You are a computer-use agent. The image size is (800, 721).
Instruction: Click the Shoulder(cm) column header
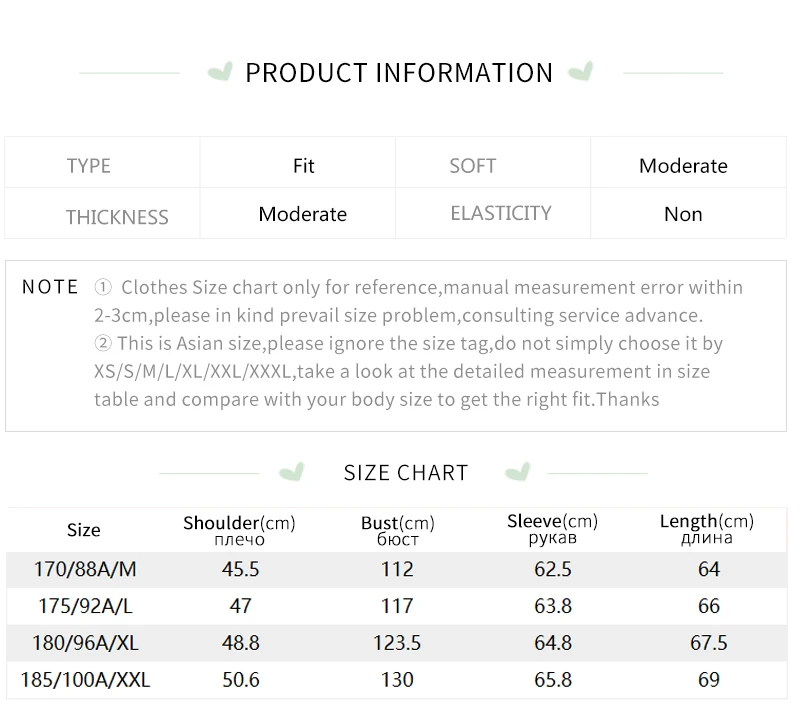[x=239, y=529]
